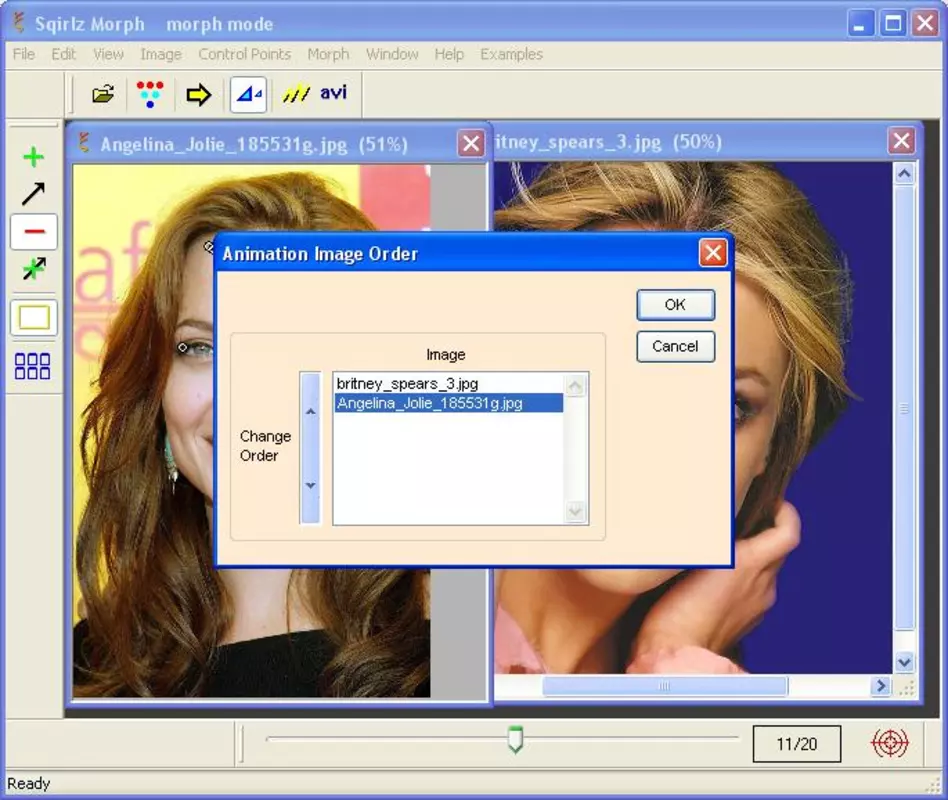Click down arrow in britney window scrollbar
This screenshot has height=800, width=948.
904,662
